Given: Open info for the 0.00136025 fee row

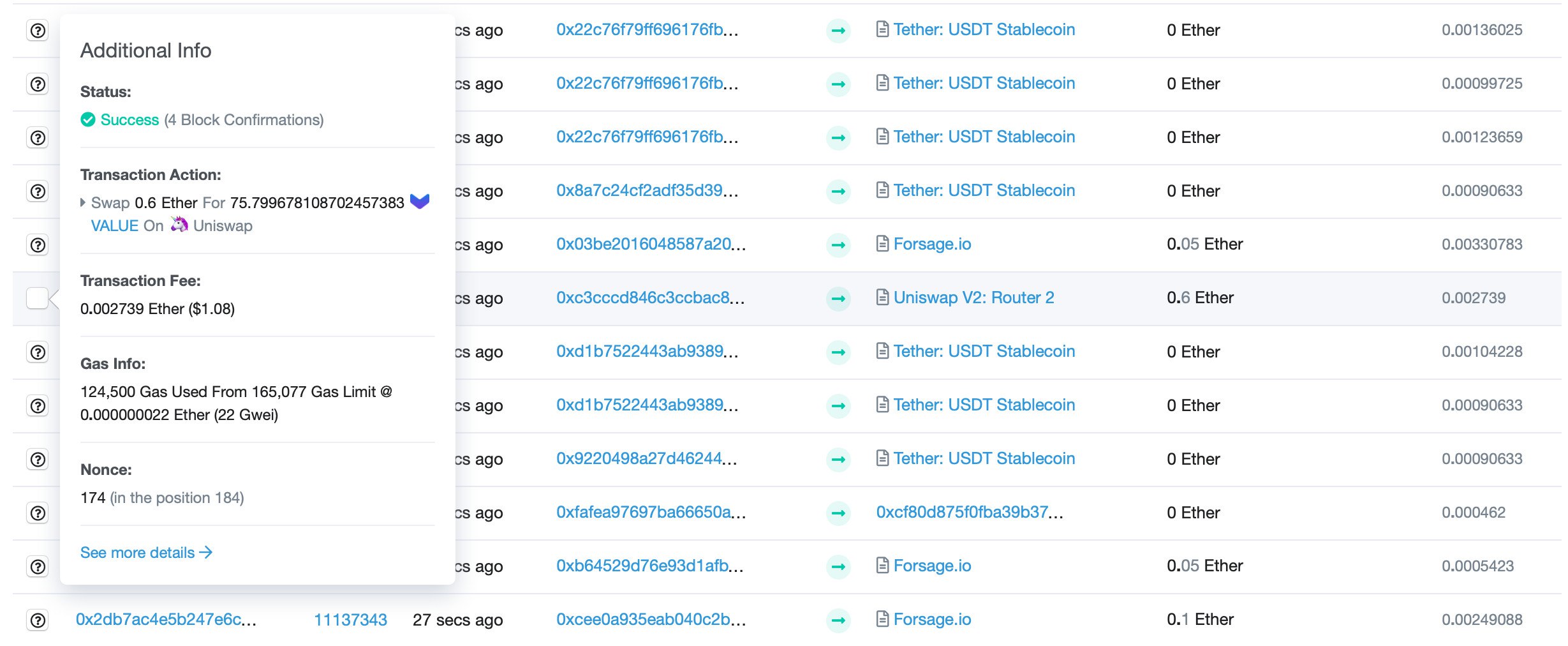Looking at the screenshot, I should pyautogui.click(x=38, y=30).
